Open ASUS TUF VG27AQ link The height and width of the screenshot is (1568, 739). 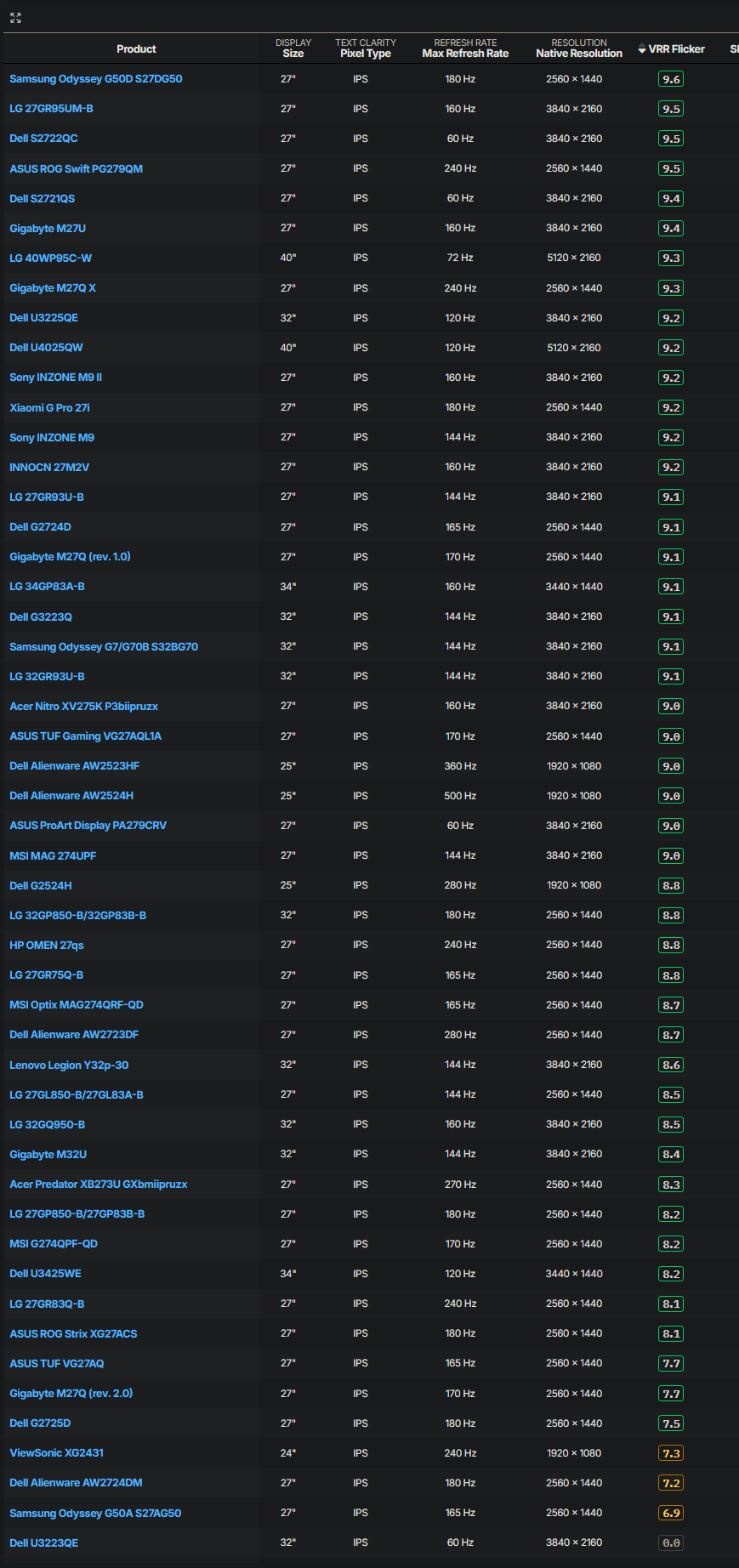tap(57, 1363)
